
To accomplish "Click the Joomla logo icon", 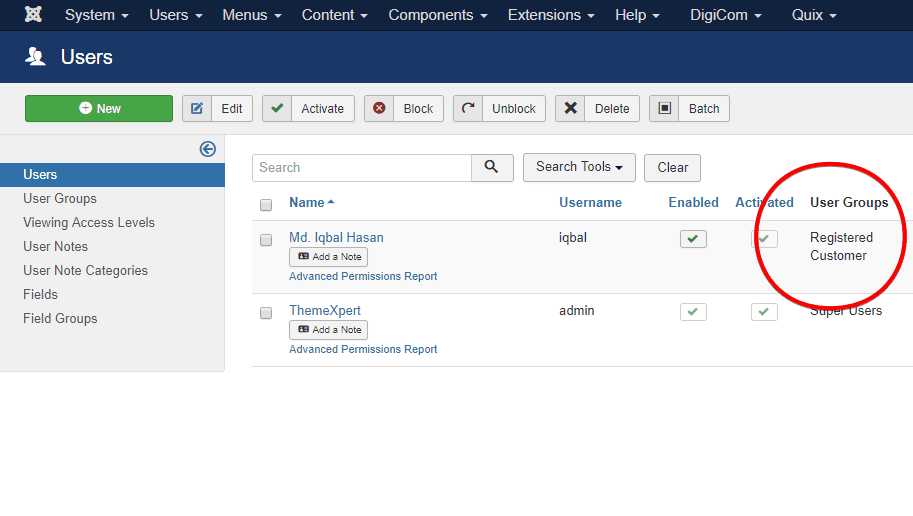I will point(33,15).
